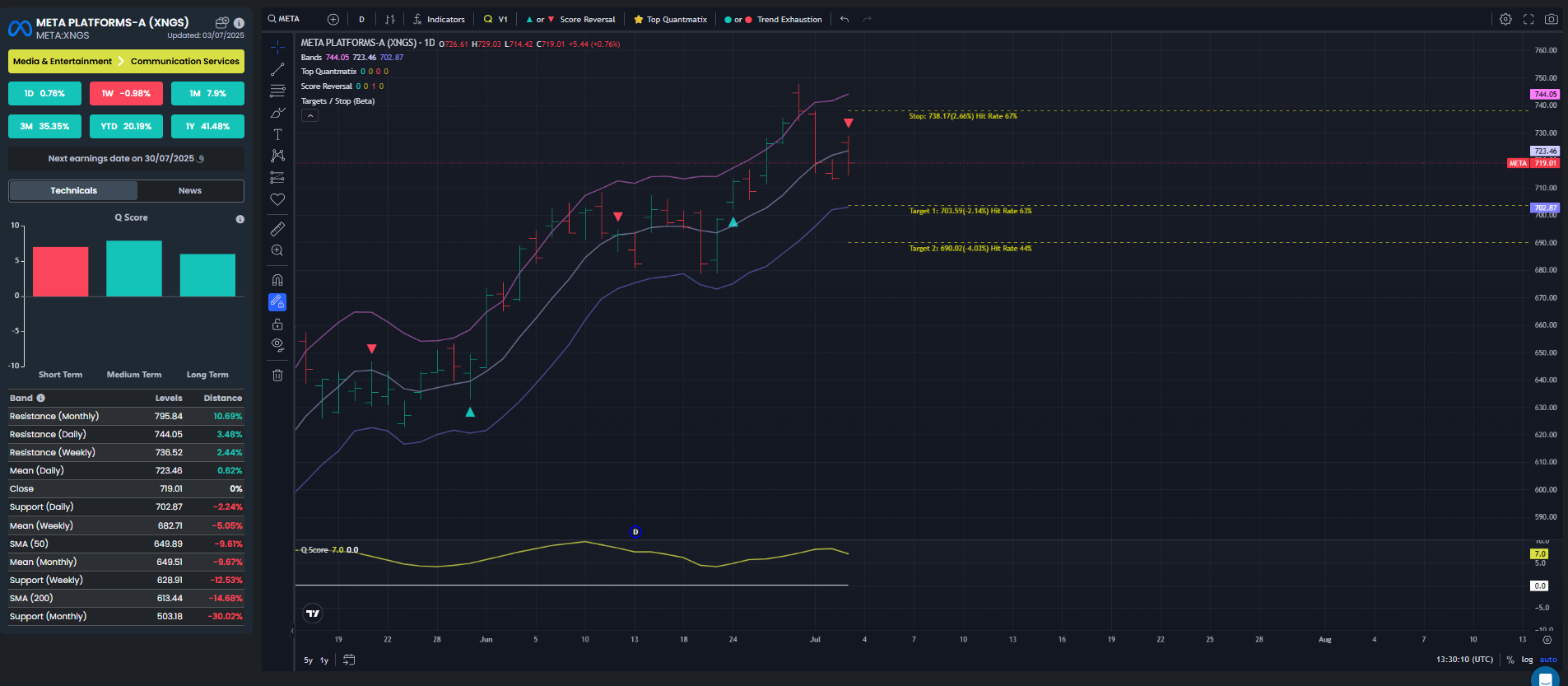Toggle stay in drawing mode
This screenshot has width=1568, height=686.
(277, 302)
